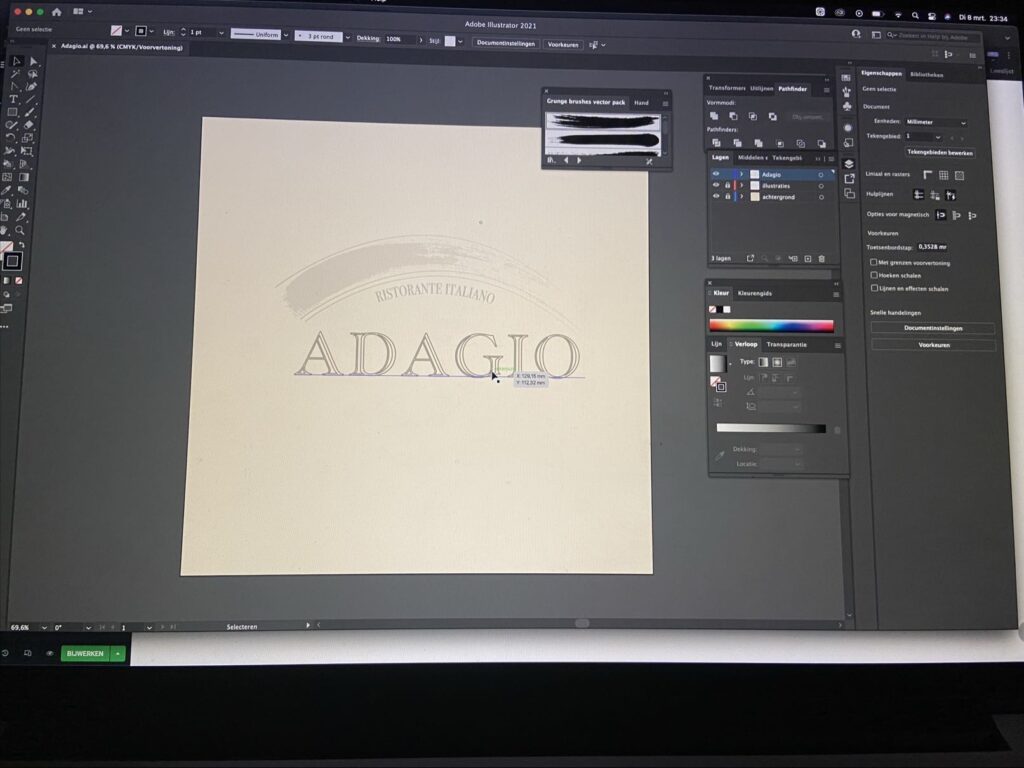Open the Transparantie panel tab

[786, 344]
